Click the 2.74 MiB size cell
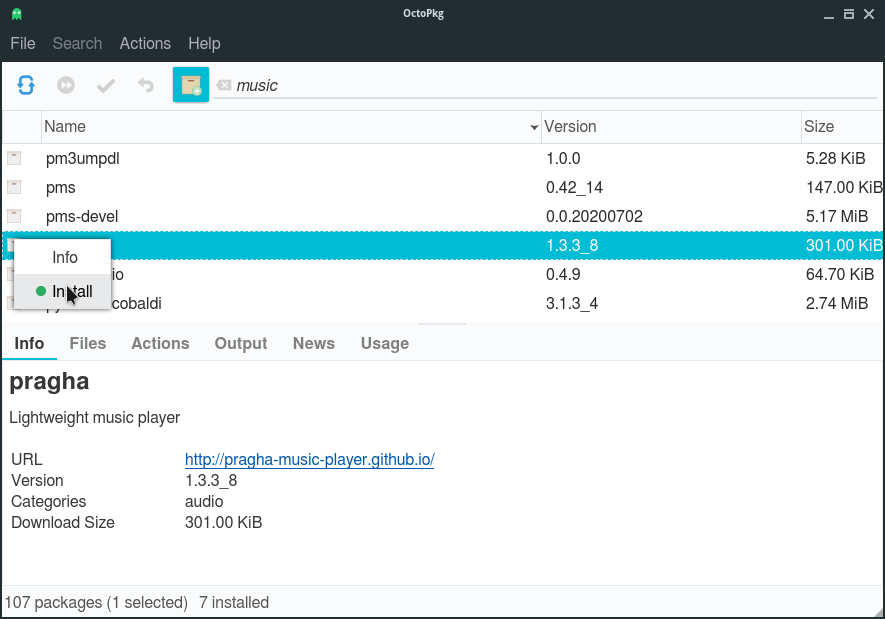 837,304
